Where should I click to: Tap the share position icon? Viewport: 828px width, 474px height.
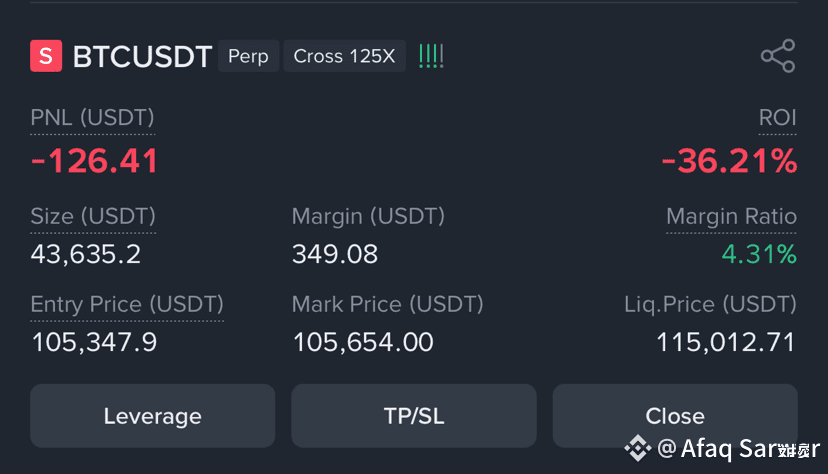pyautogui.click(x=778, y=55)
